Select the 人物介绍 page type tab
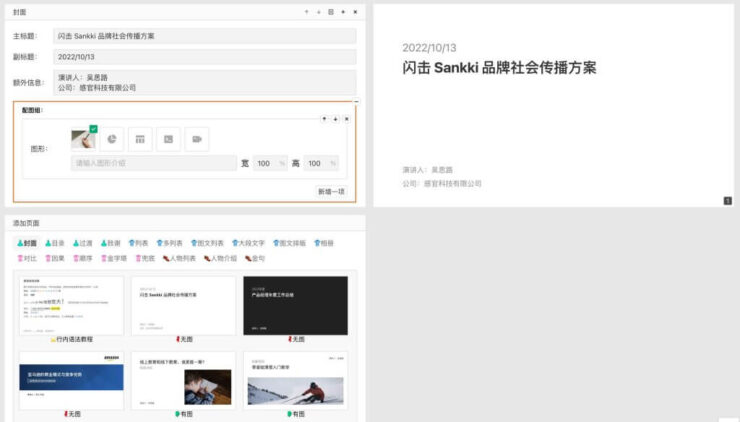 coord(220,258)
